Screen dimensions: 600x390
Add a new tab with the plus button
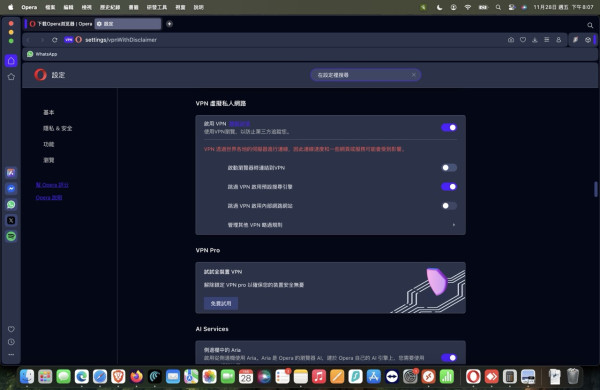tap(169, 24)
